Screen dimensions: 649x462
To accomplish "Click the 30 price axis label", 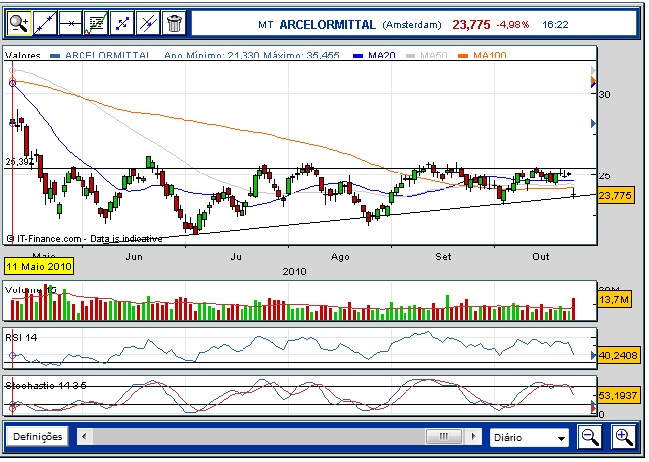I will tap(604, 95).
